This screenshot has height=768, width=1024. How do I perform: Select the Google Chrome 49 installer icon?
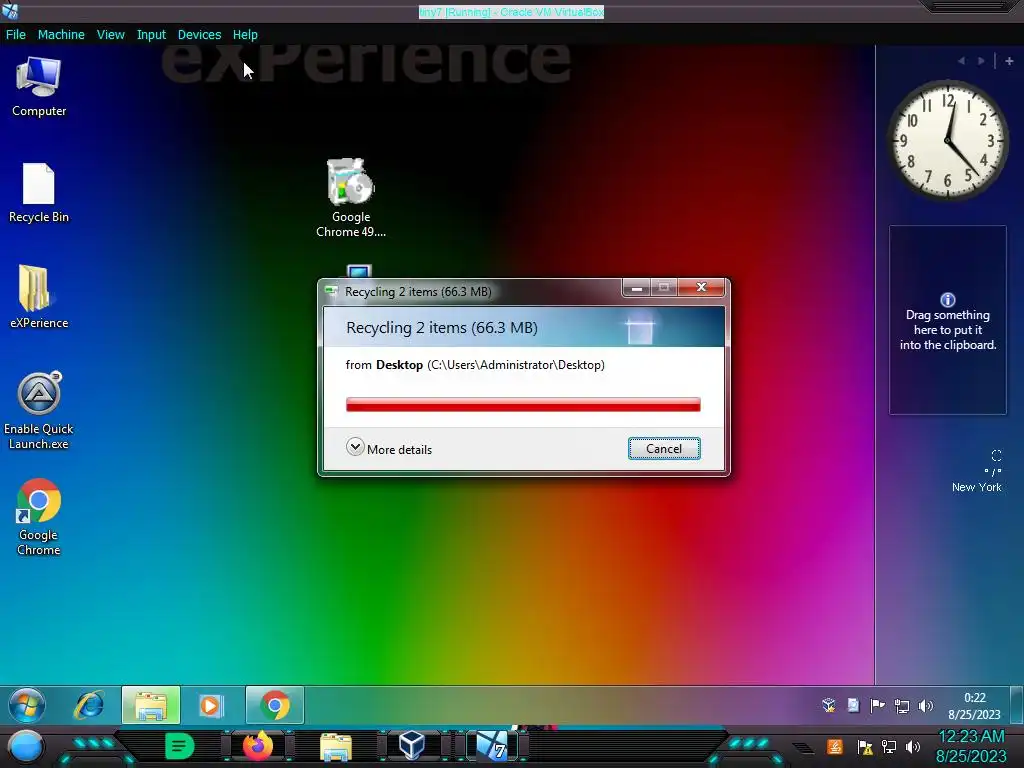click(351, 198)
